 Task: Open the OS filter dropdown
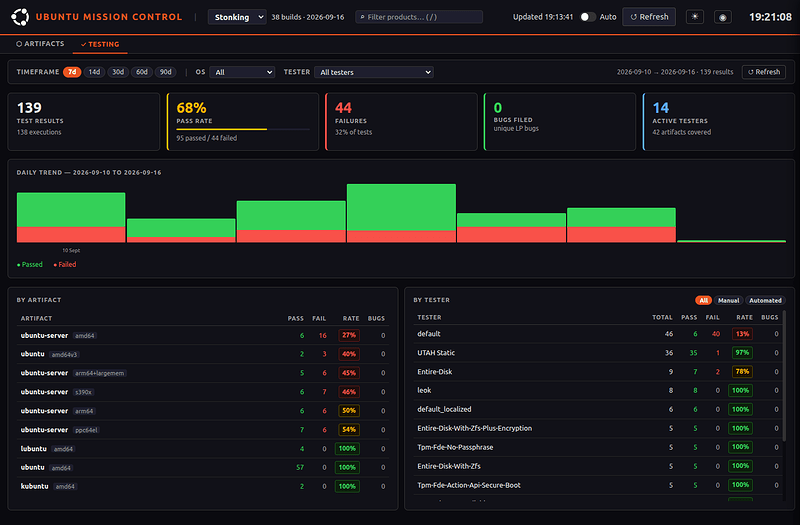(242, 72)
